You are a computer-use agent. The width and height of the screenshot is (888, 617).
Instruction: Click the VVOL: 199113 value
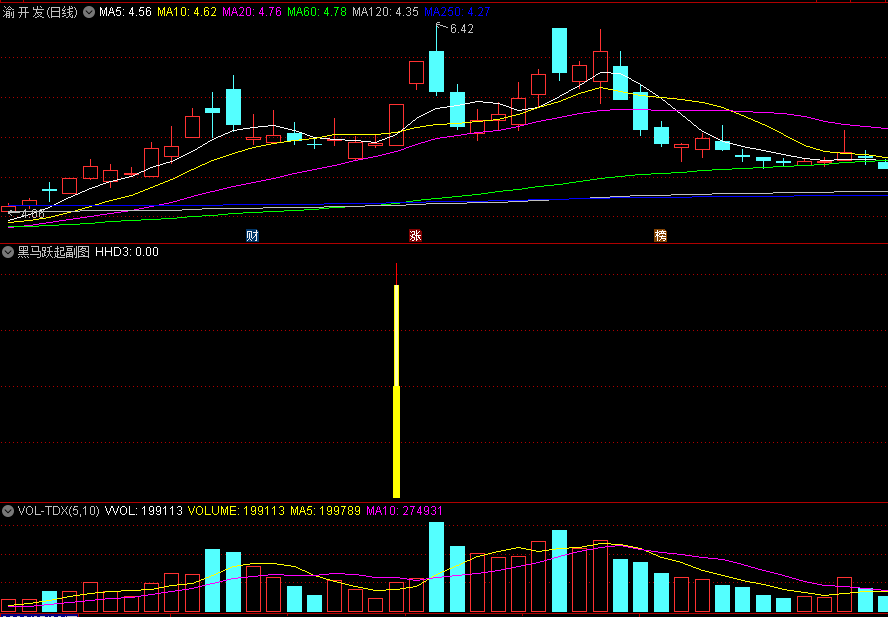[142, 511]
